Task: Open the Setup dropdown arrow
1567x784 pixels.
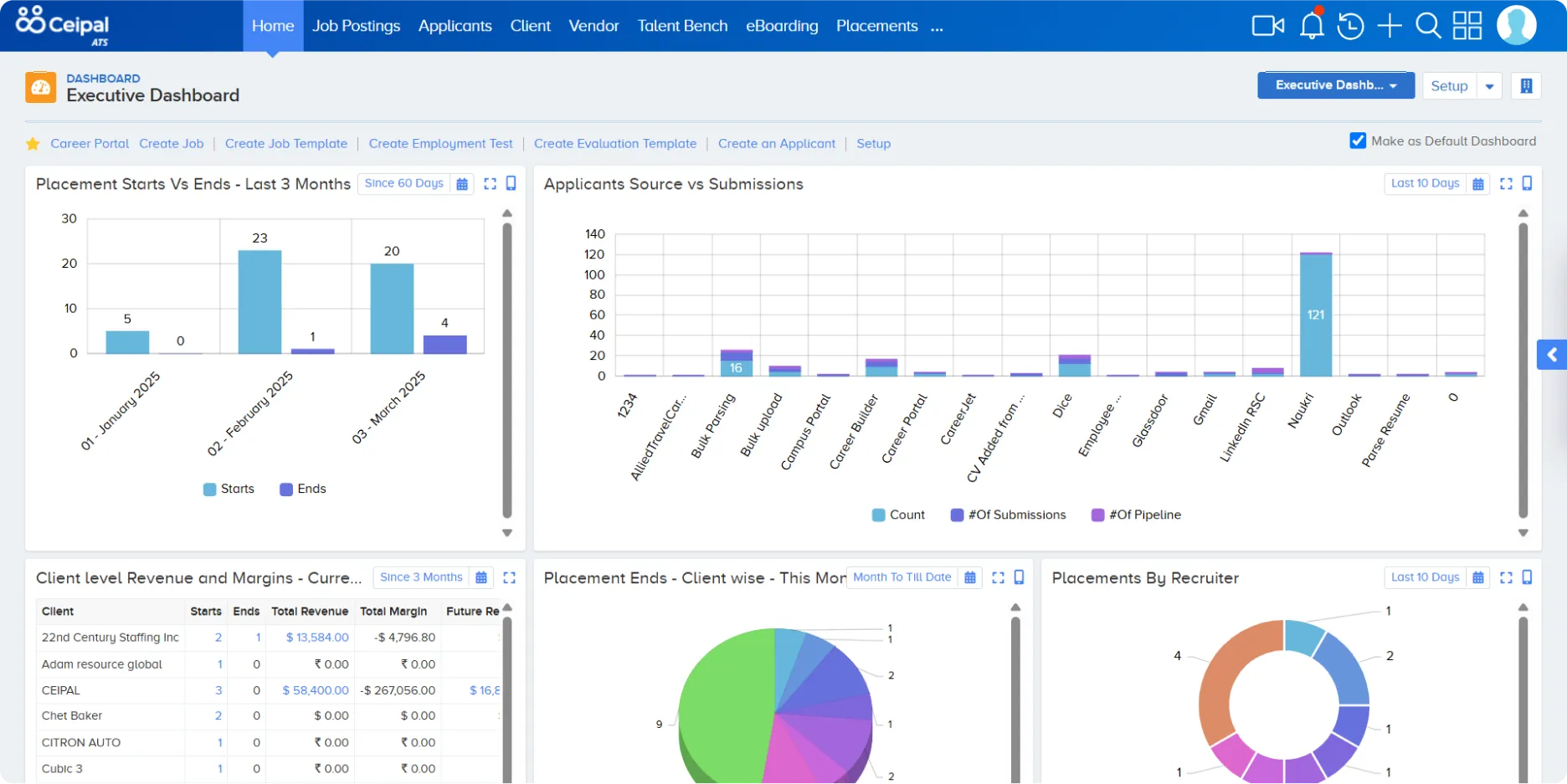Action: 1489,86
